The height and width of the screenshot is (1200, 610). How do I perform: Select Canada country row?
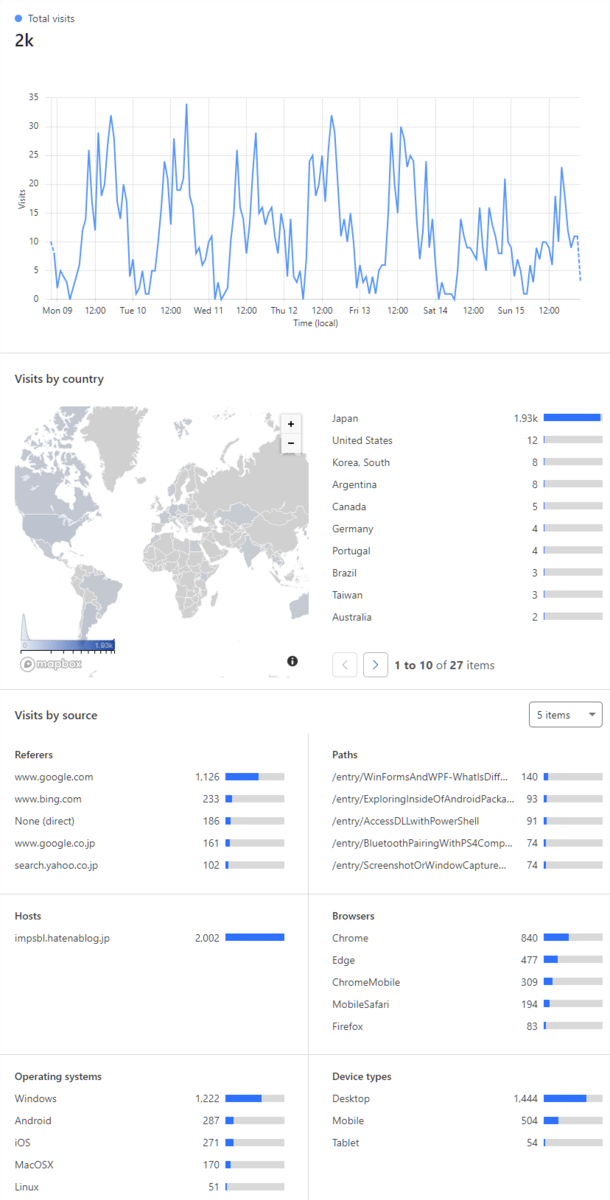click(350, 506)
